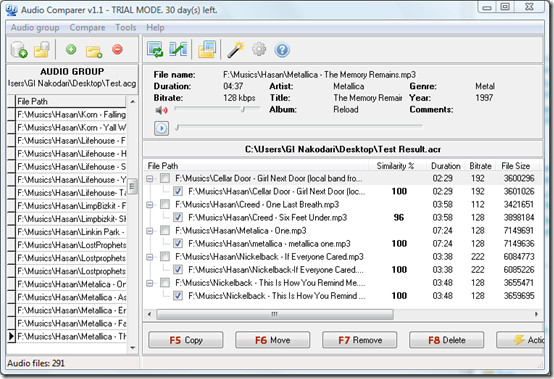The width and height of the screenshot is (554, 379).
Task: Click the compare two groups chart icon
Action: tap(178, 49)
